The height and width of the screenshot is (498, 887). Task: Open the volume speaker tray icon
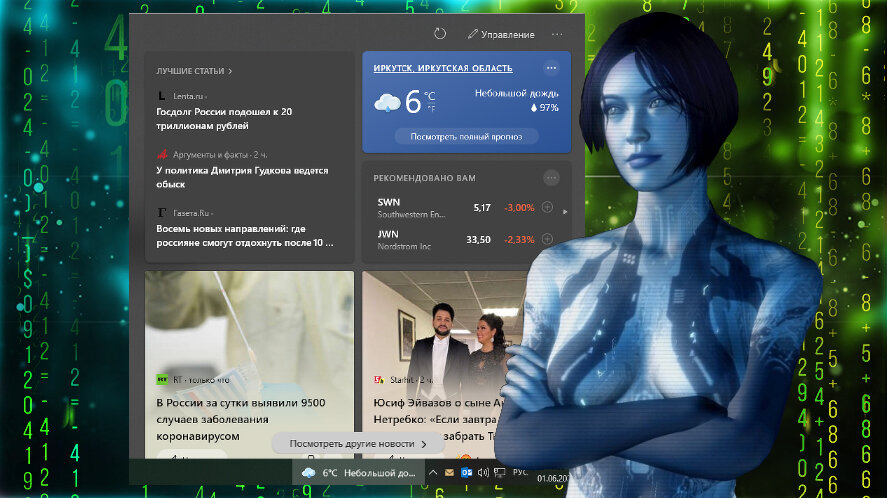483,473
